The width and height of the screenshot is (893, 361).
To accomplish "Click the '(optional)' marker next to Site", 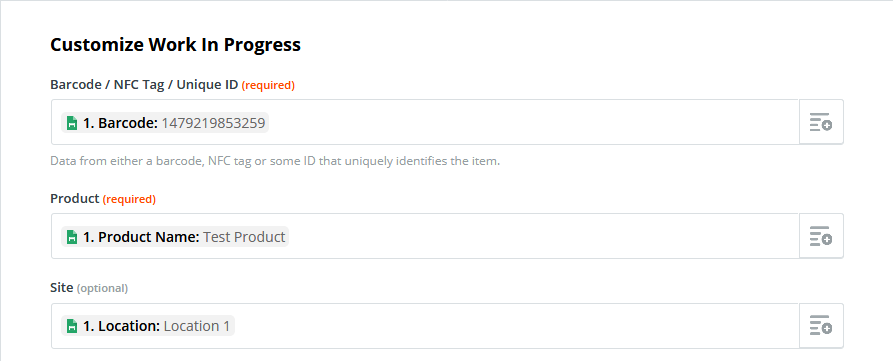I will (103, 288).
